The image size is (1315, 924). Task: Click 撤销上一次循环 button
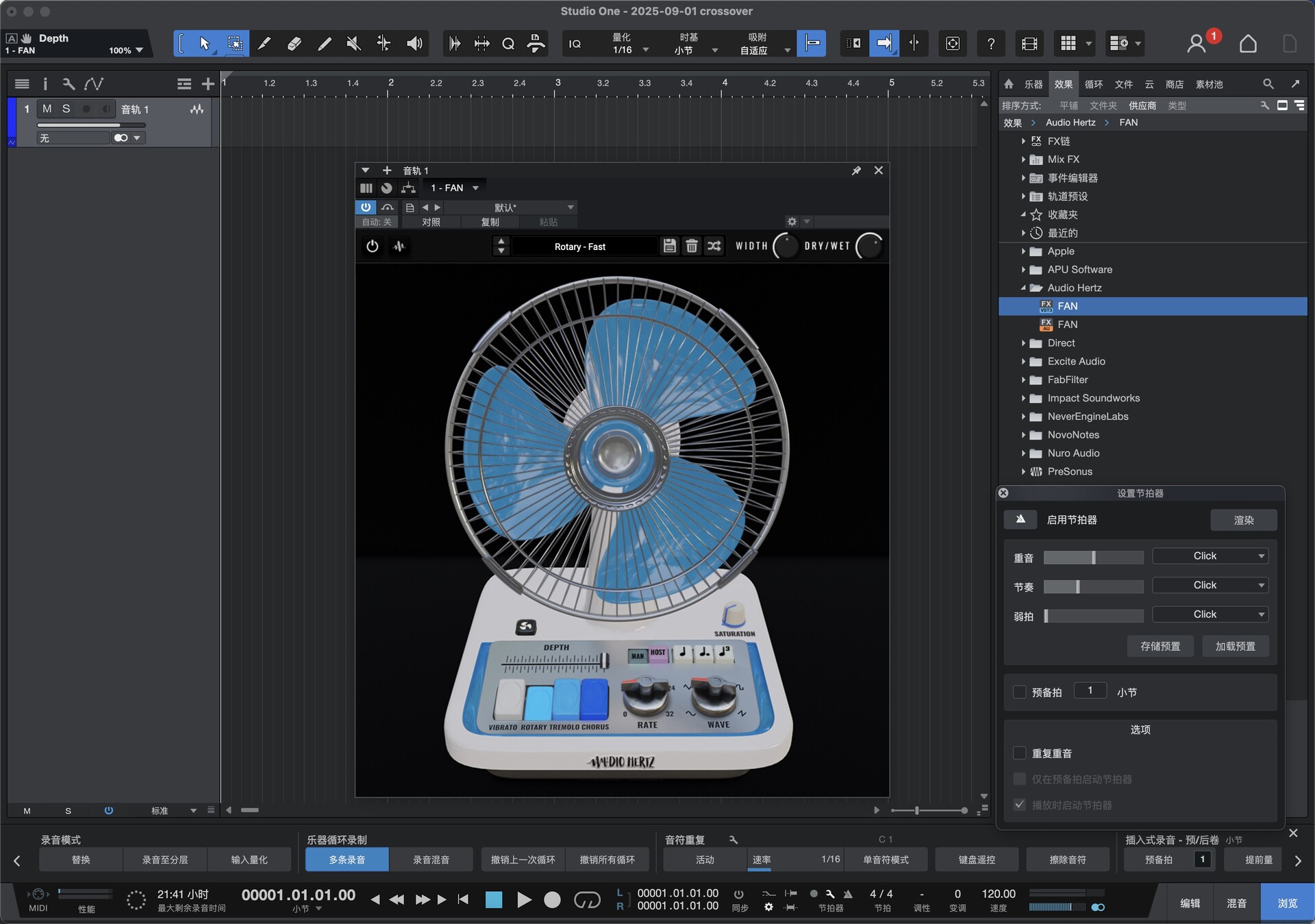(x=523, y=860)
